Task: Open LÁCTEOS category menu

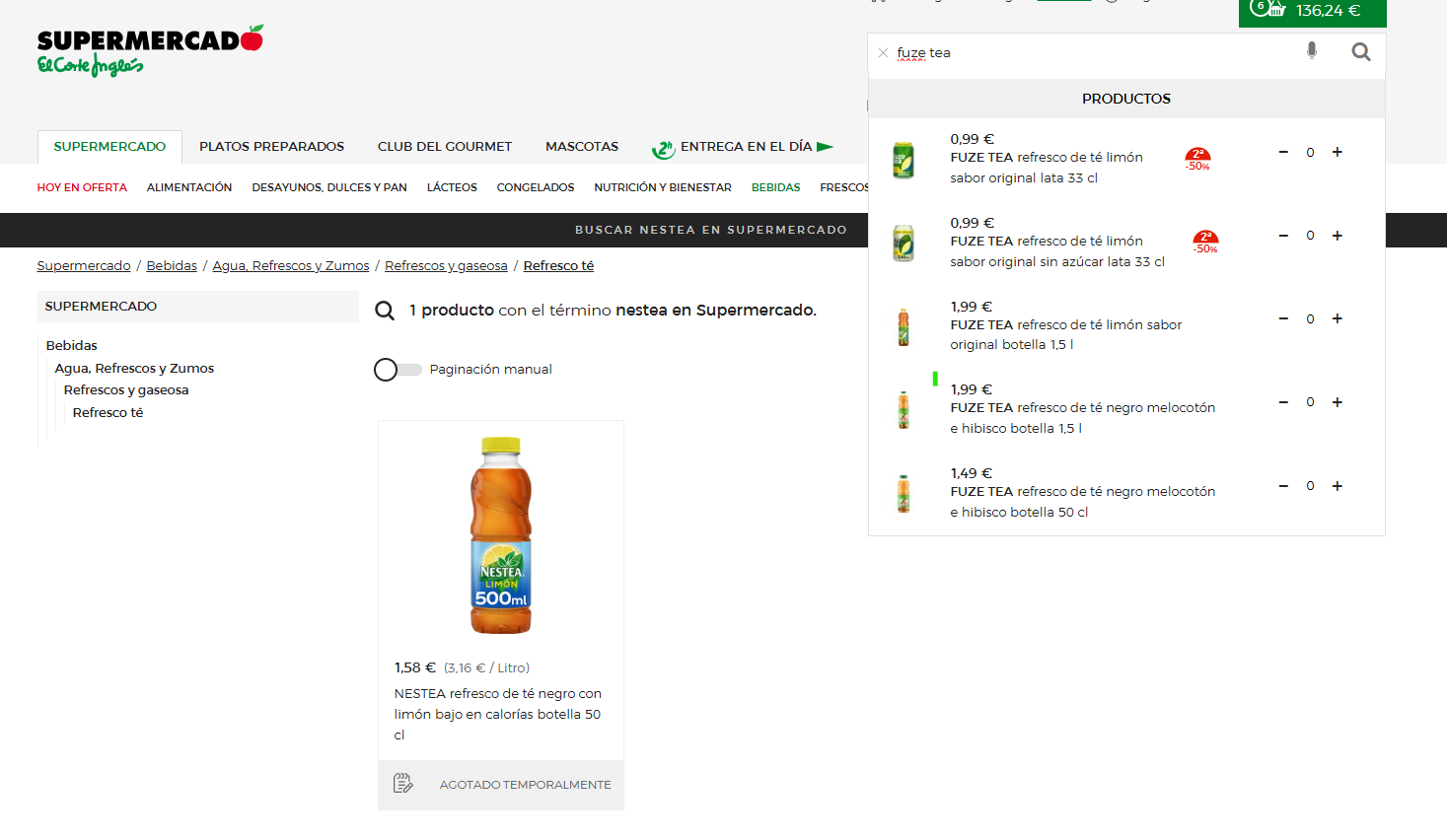Action: click(452, 187)
